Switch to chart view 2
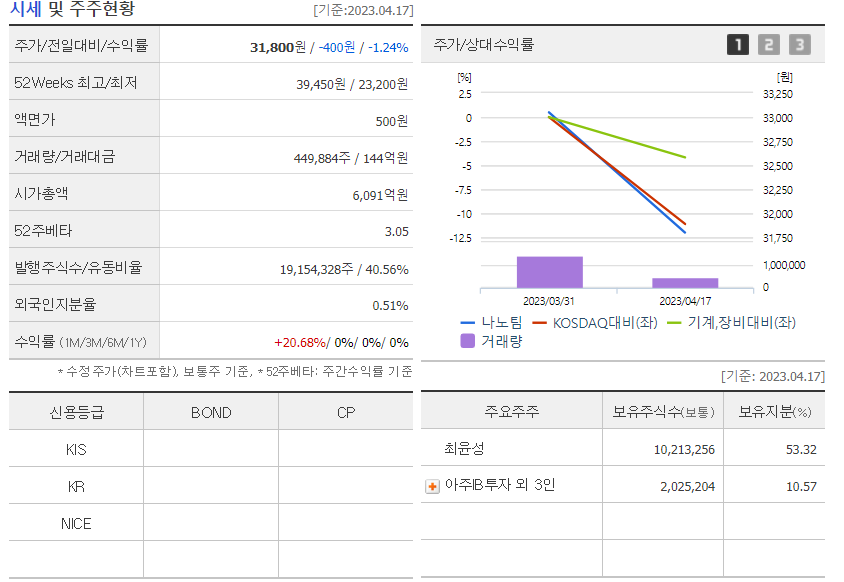 (x=769, y=45)
